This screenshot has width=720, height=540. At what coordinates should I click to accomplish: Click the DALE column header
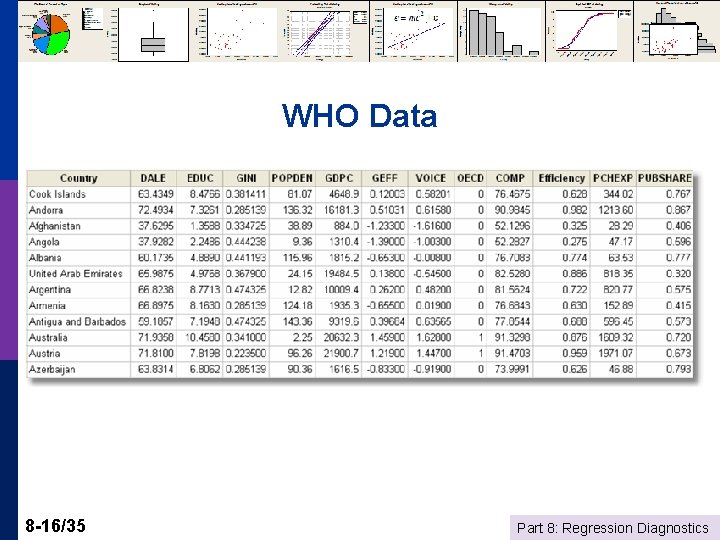pos(153,178)
